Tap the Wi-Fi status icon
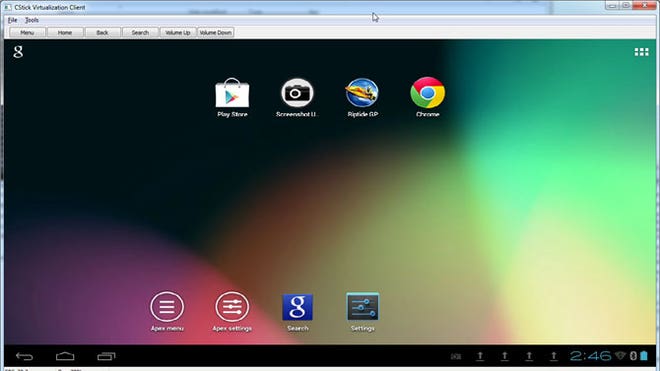Viewport: 660px width, 371px height. 620,356
